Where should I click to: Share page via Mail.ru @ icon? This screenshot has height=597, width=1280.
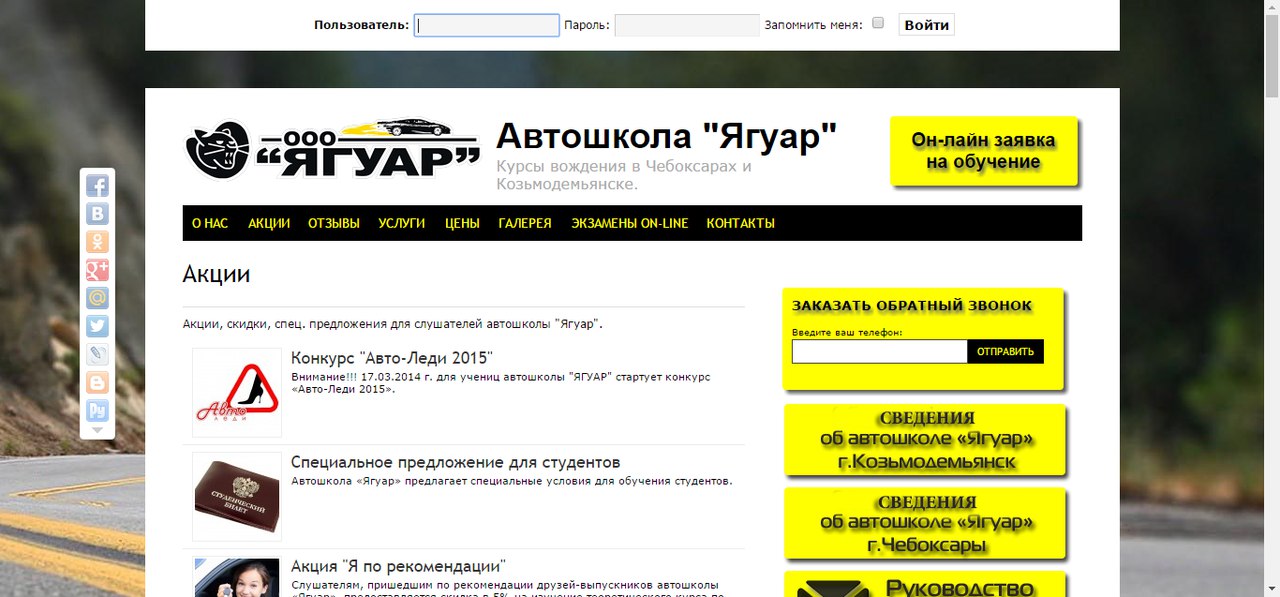[x=97, y=297]
